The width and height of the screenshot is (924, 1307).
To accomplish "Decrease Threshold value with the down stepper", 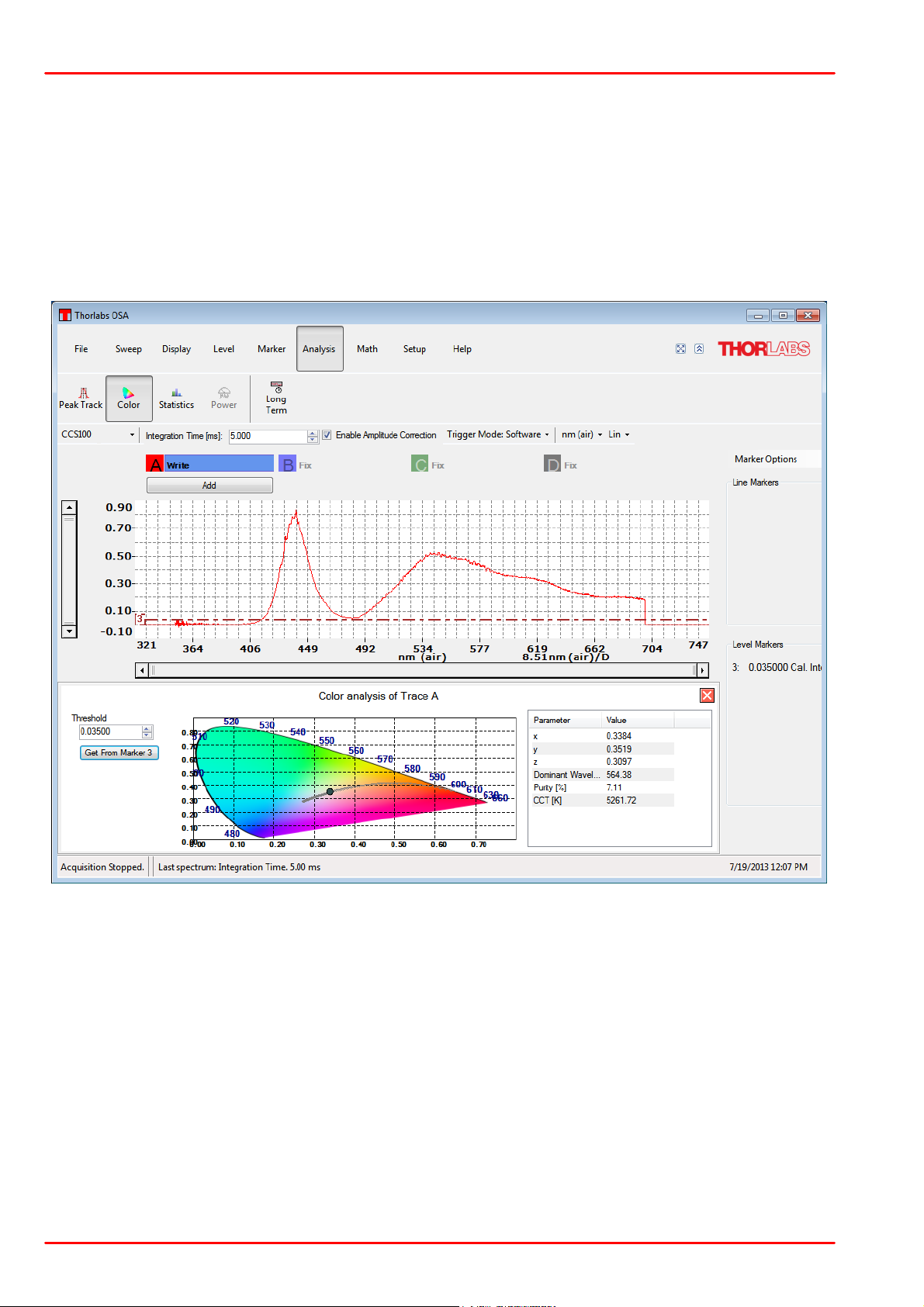I will point(147,735).
